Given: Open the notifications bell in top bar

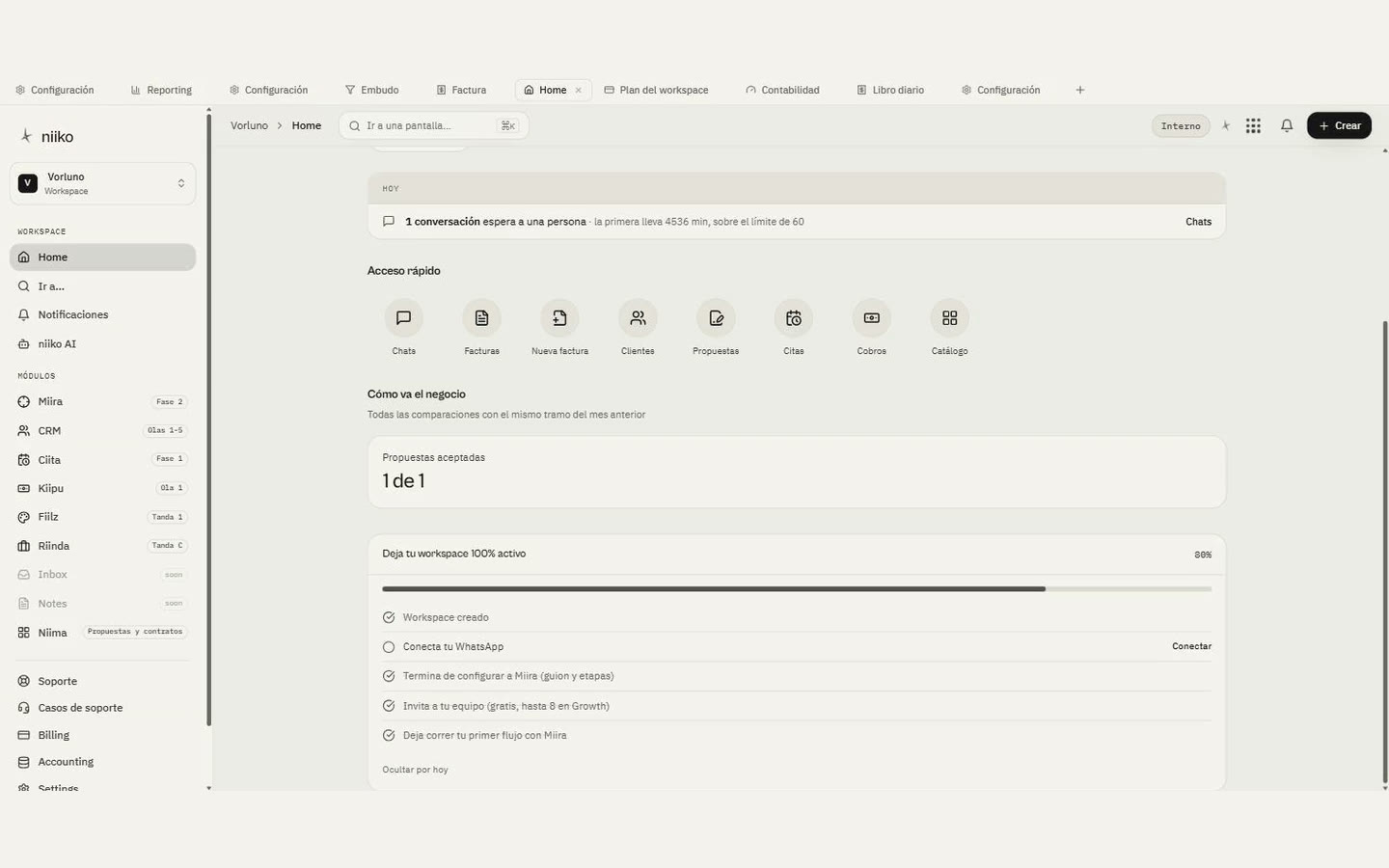Looking at the screenshot, I should [1287, 125].
